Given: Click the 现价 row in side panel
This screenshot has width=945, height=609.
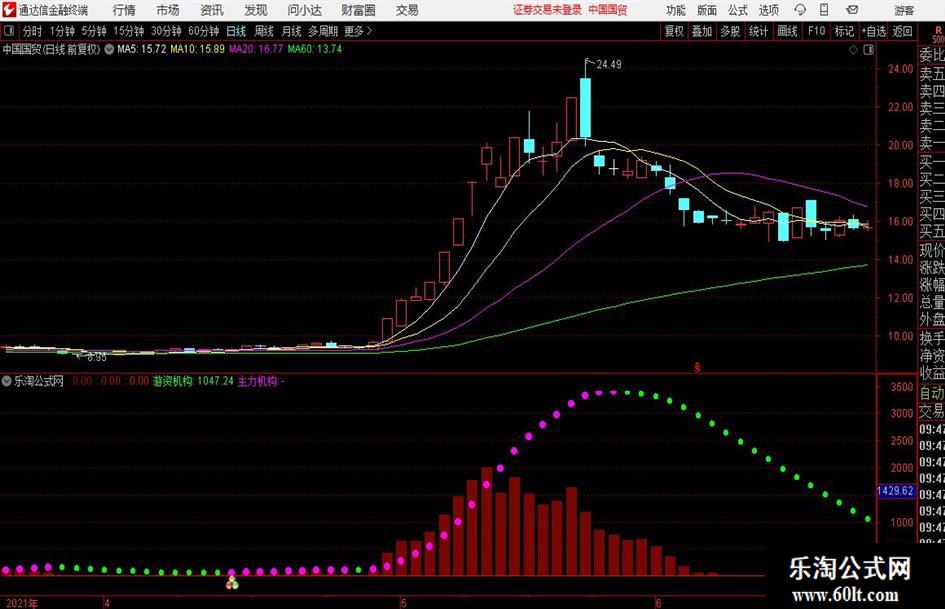Looking at the screenshot, I should point(931,250).
